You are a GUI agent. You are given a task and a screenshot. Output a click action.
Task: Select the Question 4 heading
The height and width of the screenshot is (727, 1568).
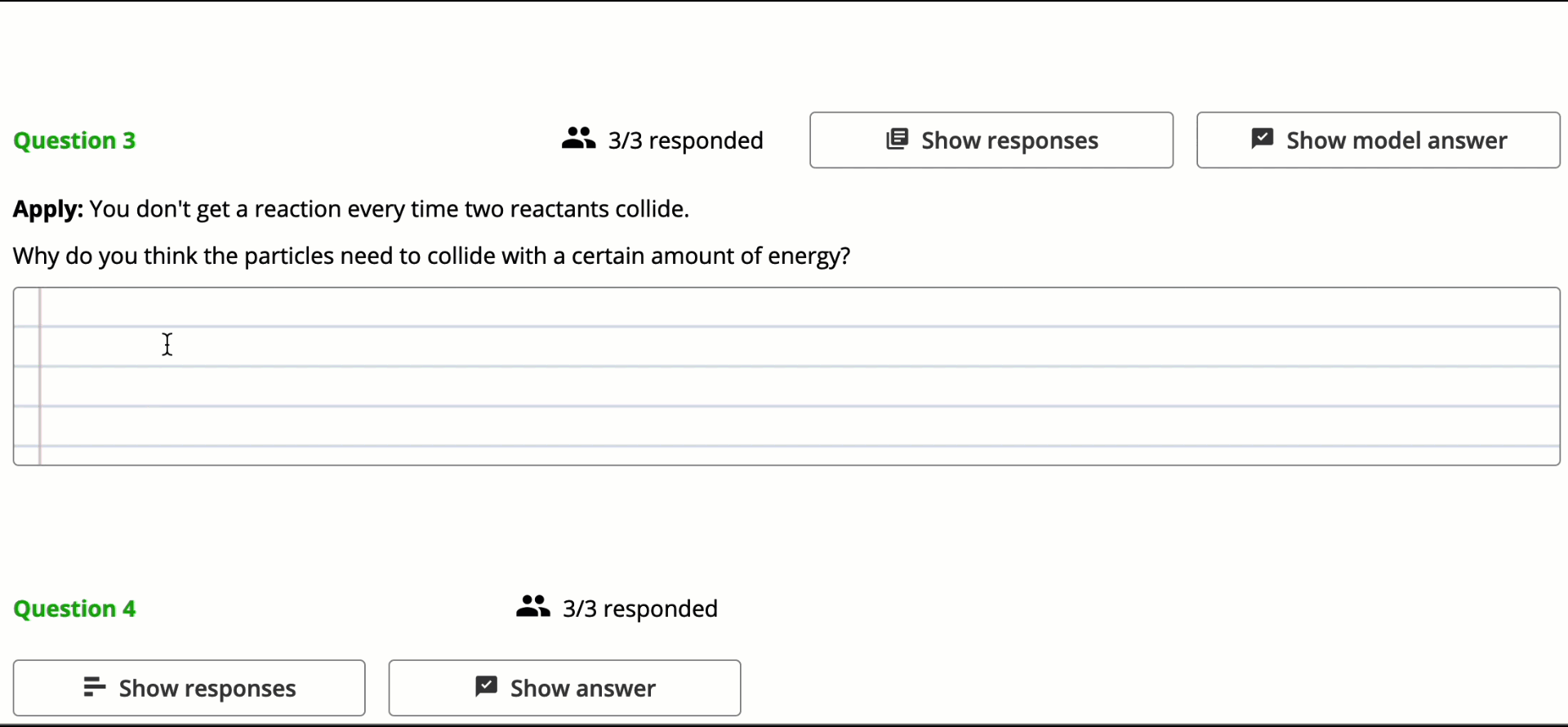point(74,609)
